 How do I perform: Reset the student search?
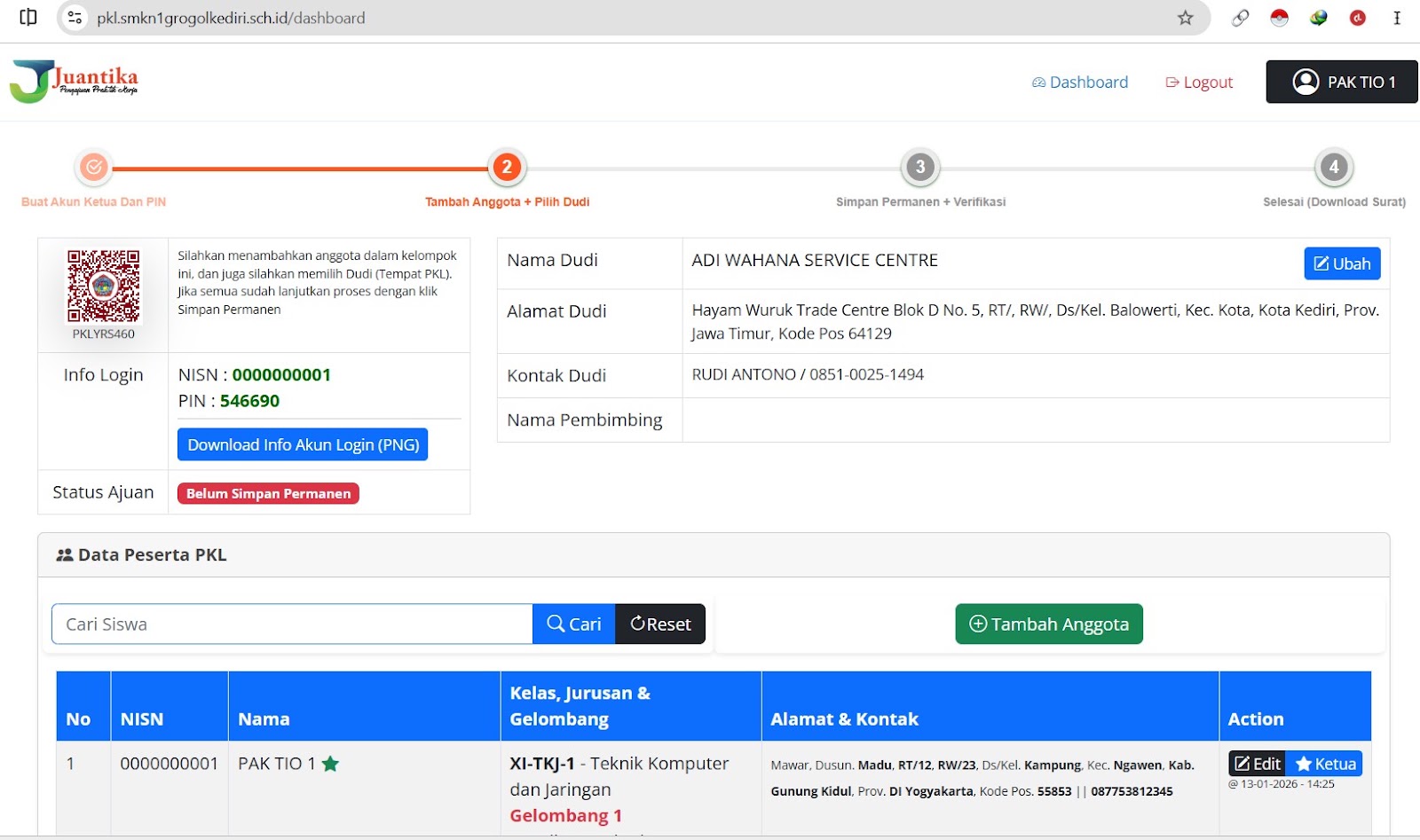click(x=660, y=624)
